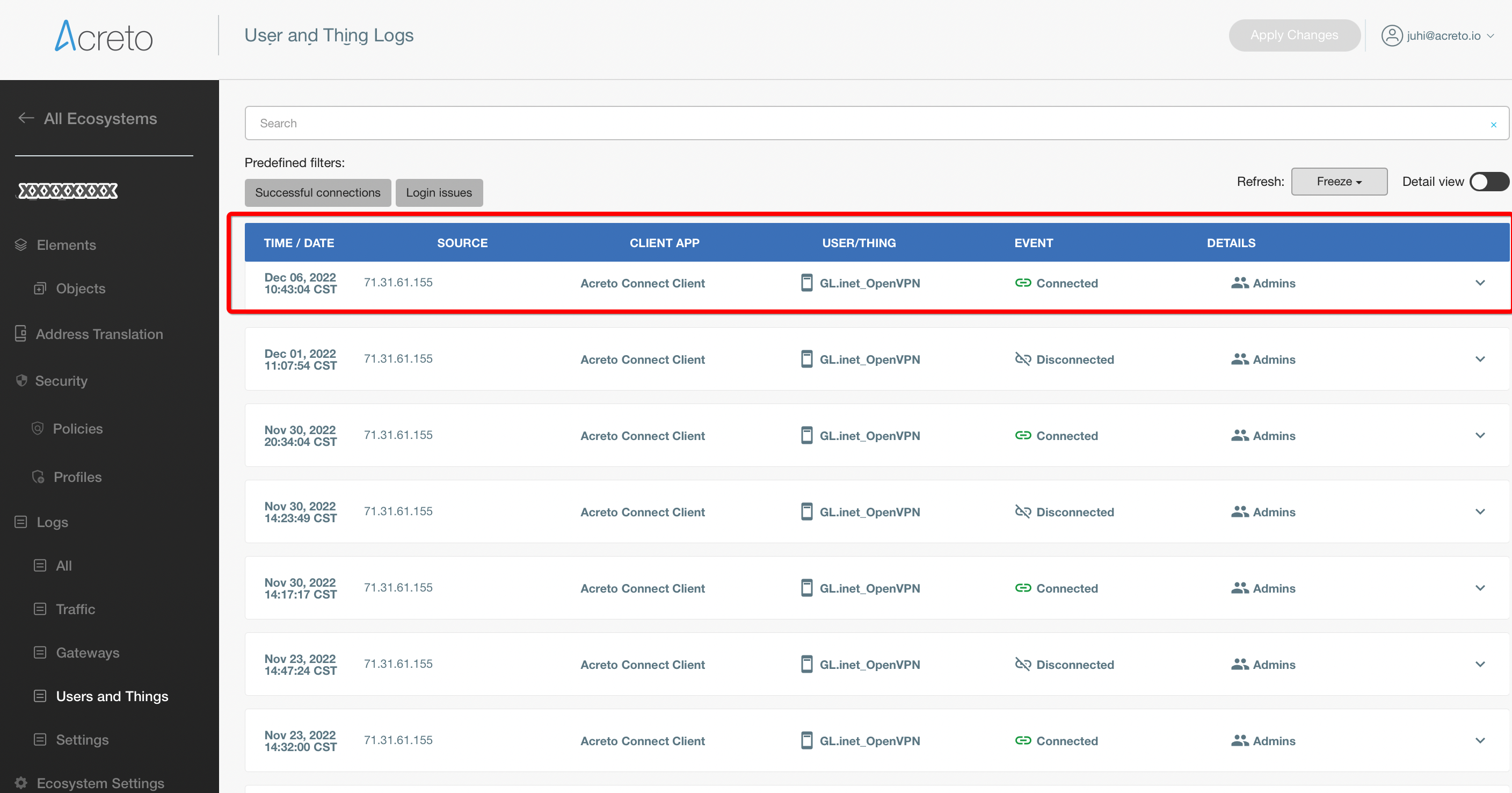Click the Apply Changes button
The width and height of the screenshot is (1512, 793).
coord(1294,35)
